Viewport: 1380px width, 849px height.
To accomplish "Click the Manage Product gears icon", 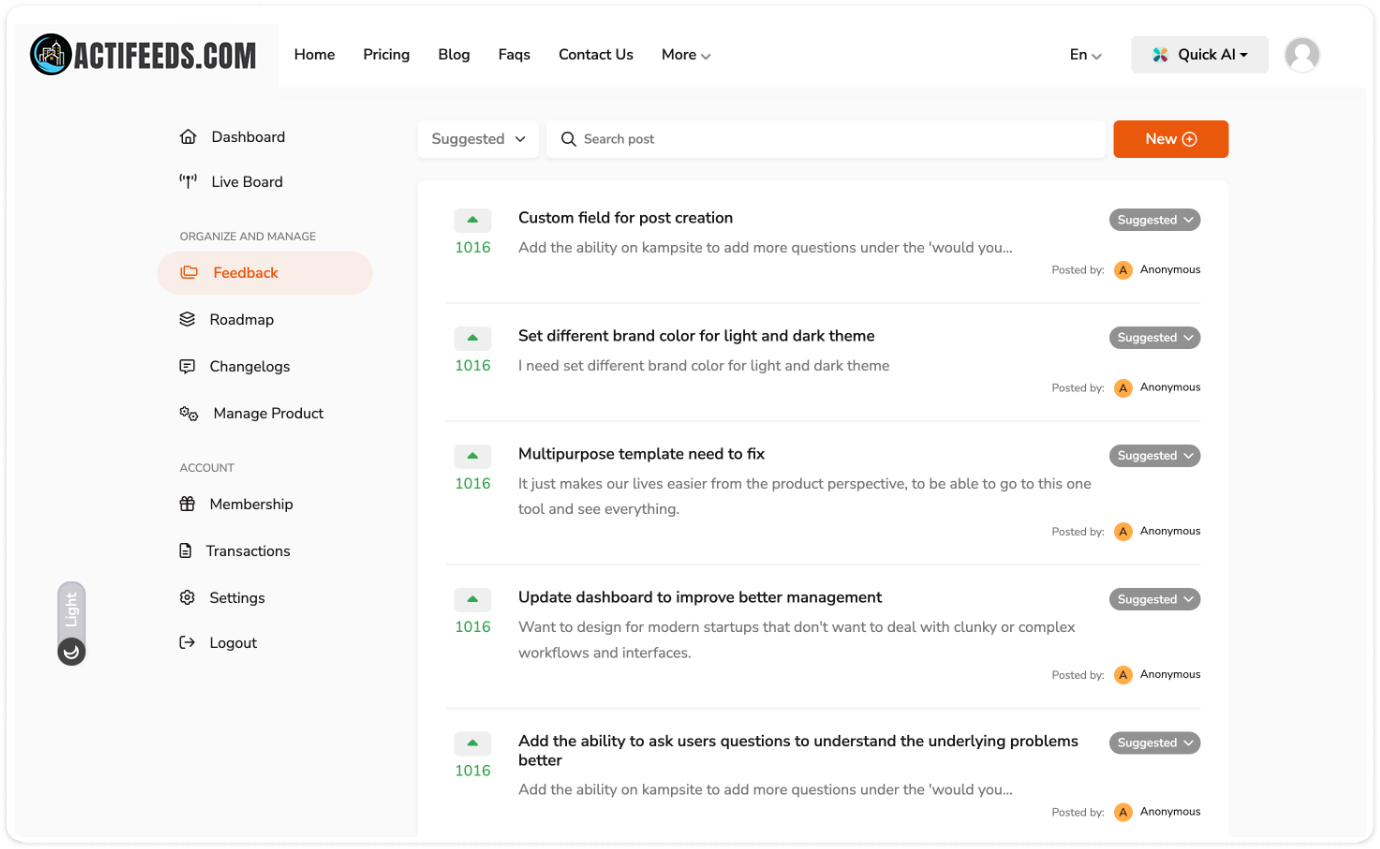I will 188,414.
